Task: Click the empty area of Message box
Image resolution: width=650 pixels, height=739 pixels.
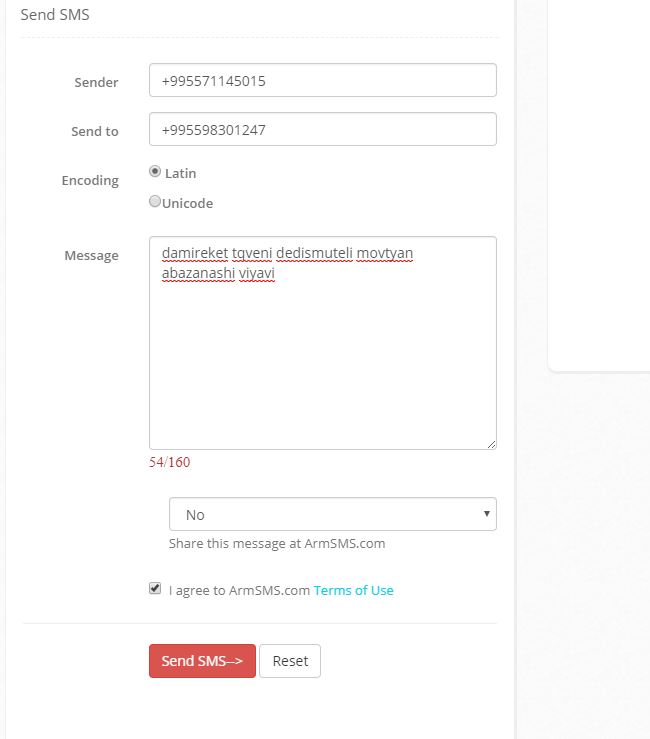Action: click(322, 360)
